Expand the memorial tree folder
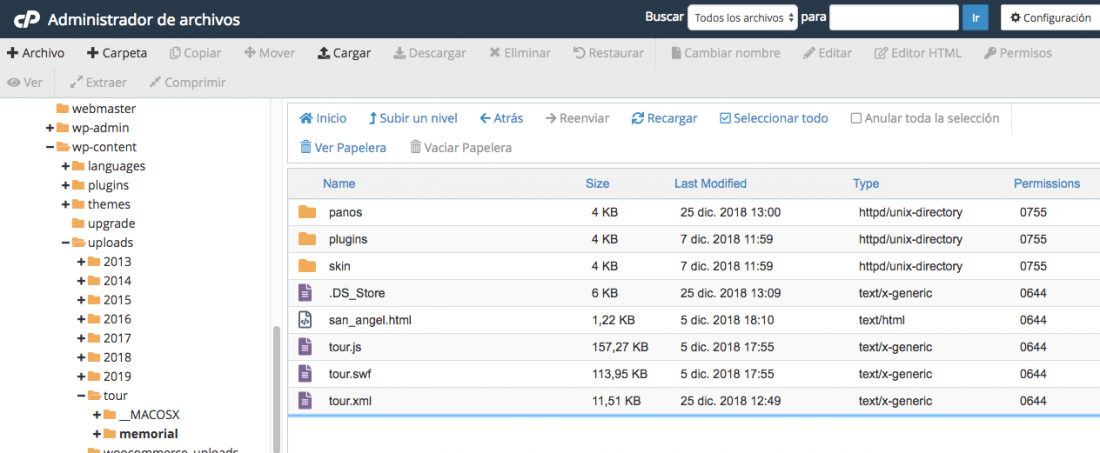1100x453 pixels. tap(97, 433)
